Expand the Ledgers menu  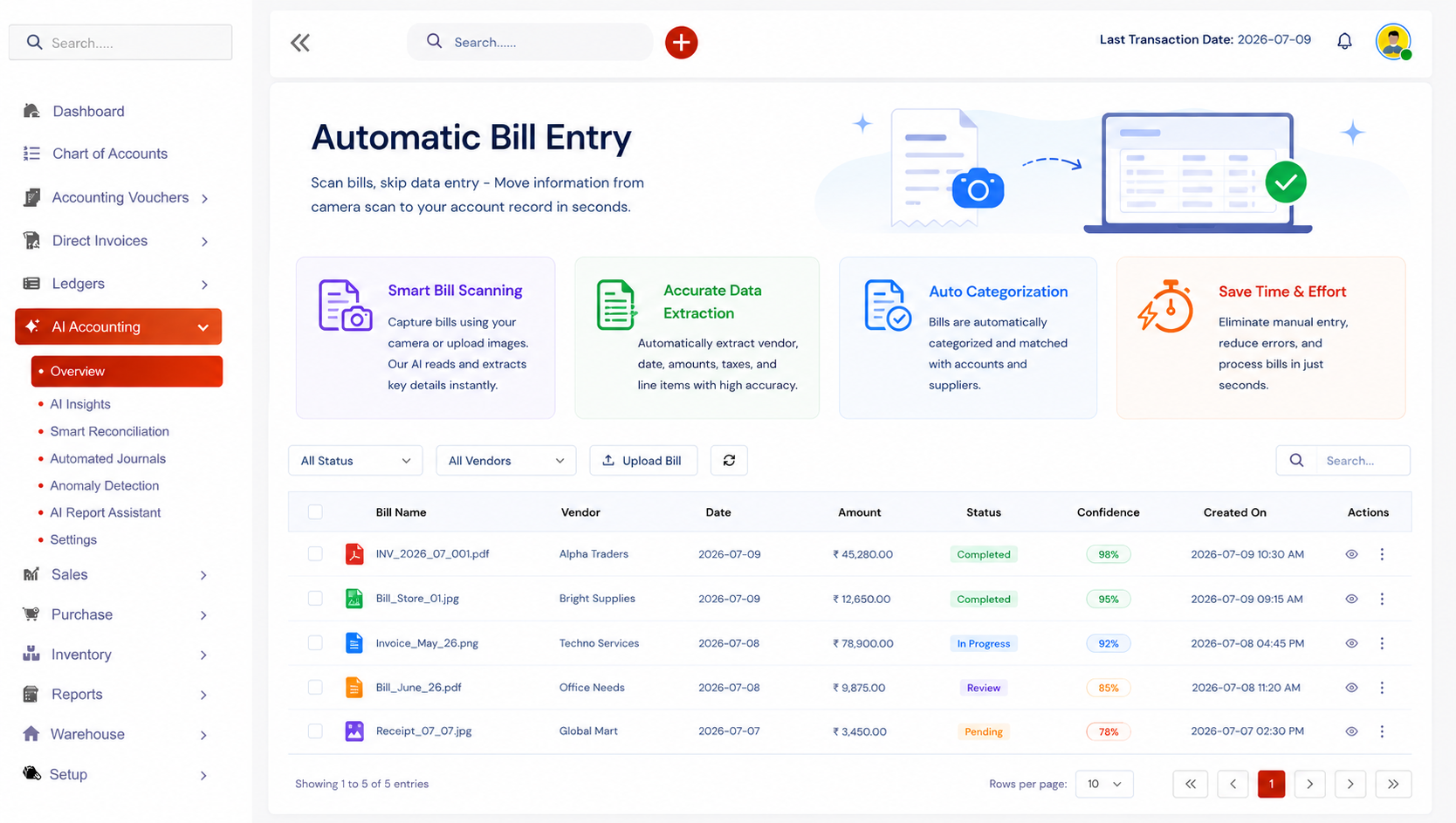point(118,284)
